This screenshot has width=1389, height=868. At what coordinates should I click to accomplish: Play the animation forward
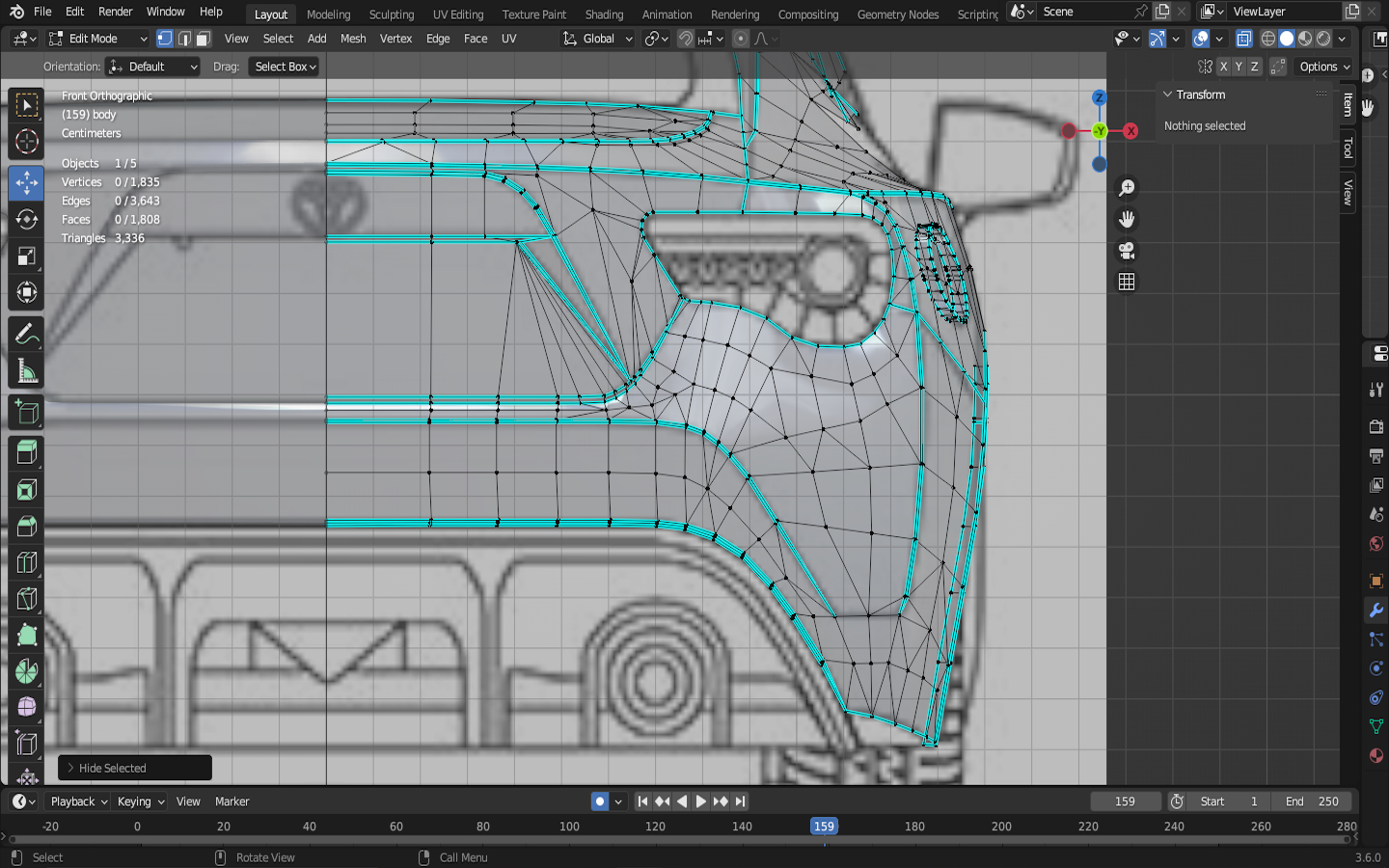pyautogui.click(x=701, y=801)
